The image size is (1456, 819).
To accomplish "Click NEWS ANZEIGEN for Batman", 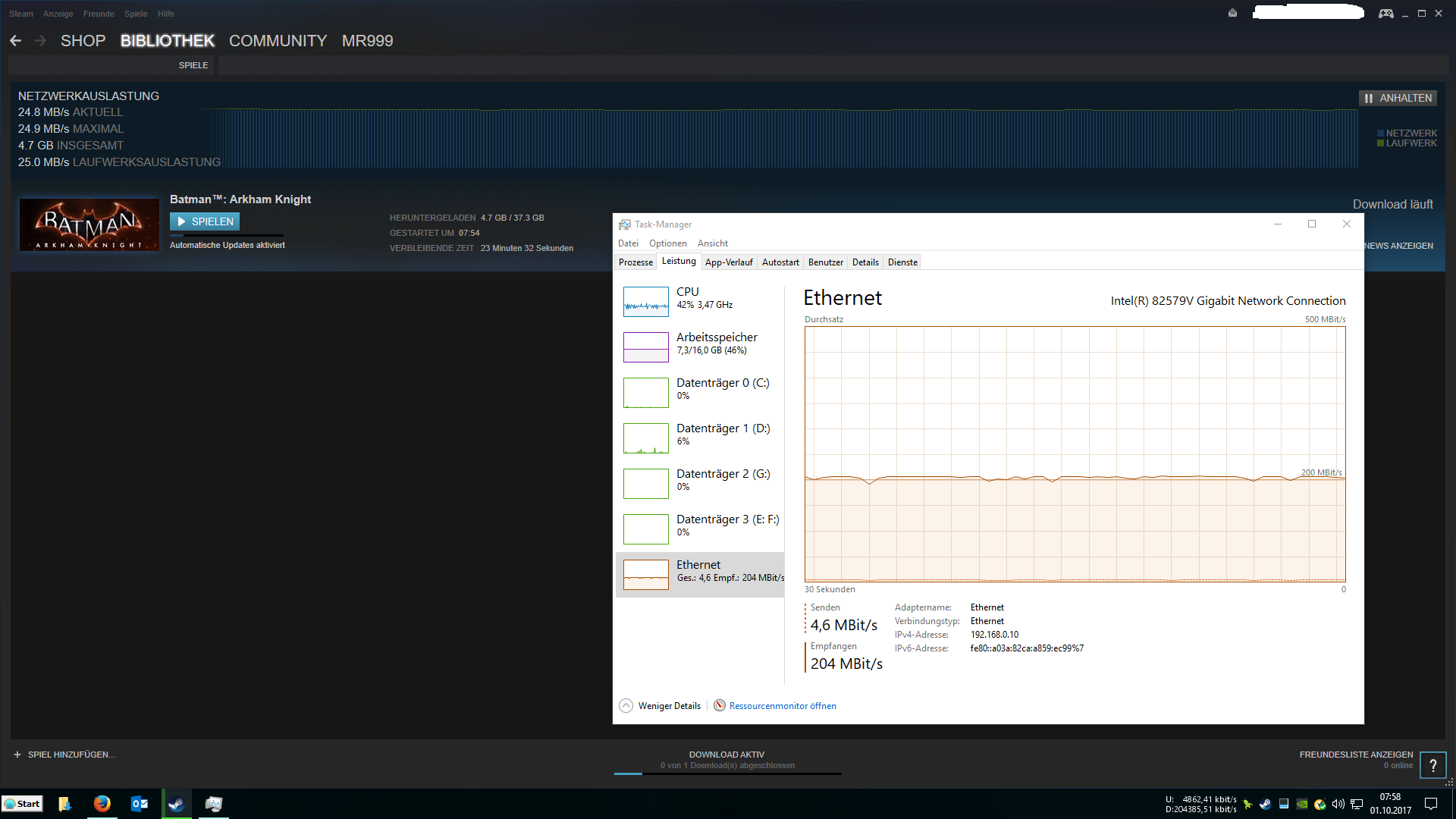I will click(x=1398, y=246).
